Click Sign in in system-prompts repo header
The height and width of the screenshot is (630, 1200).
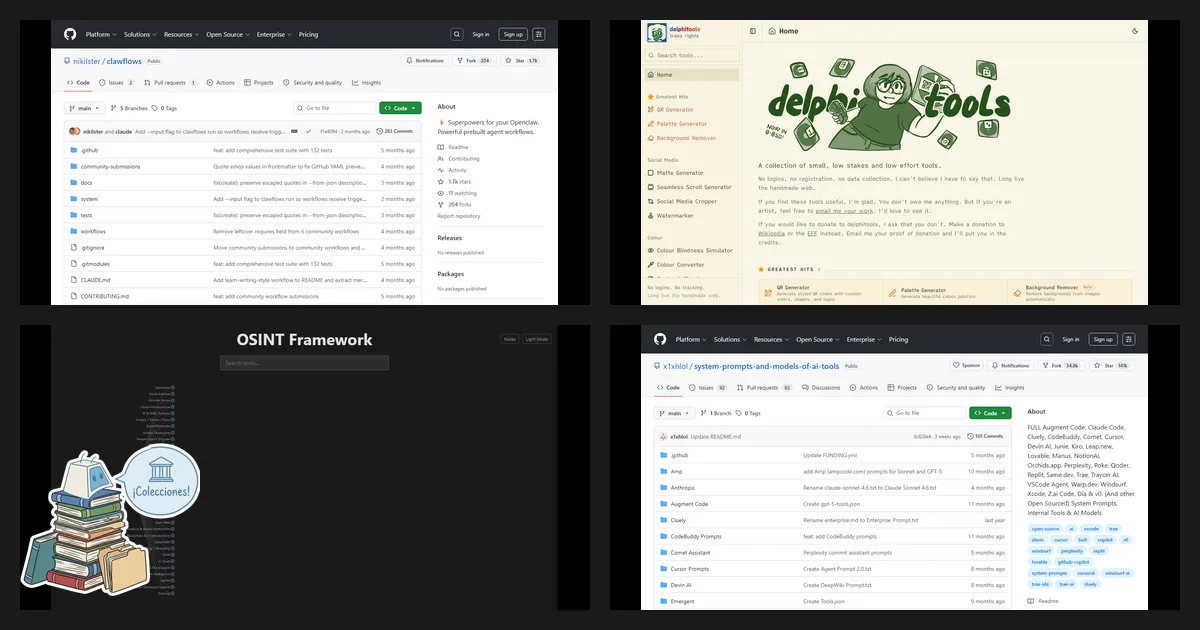coord(1071,339)
